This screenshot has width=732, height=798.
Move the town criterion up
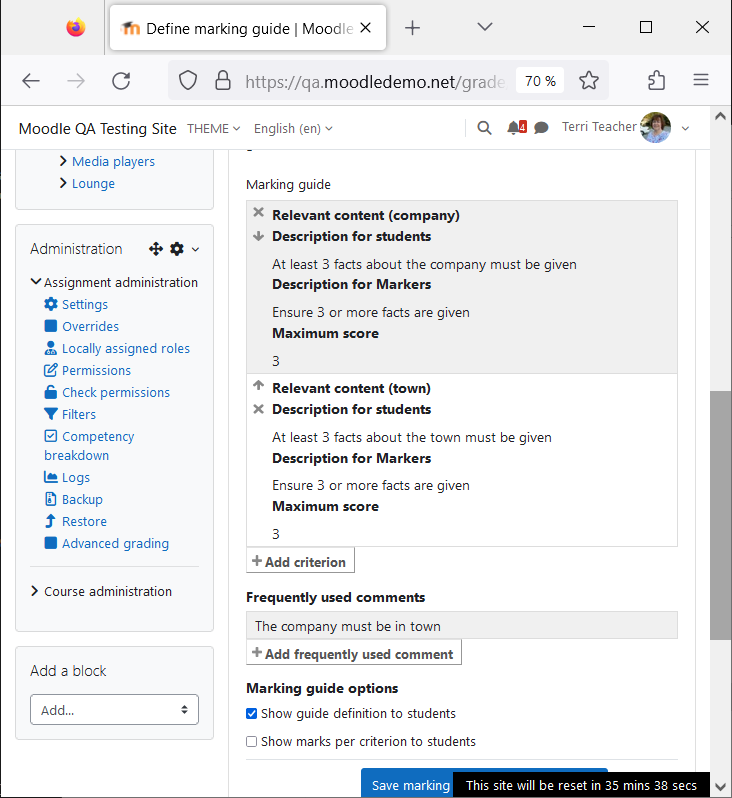pyautogui.click(x=259, y=386)
